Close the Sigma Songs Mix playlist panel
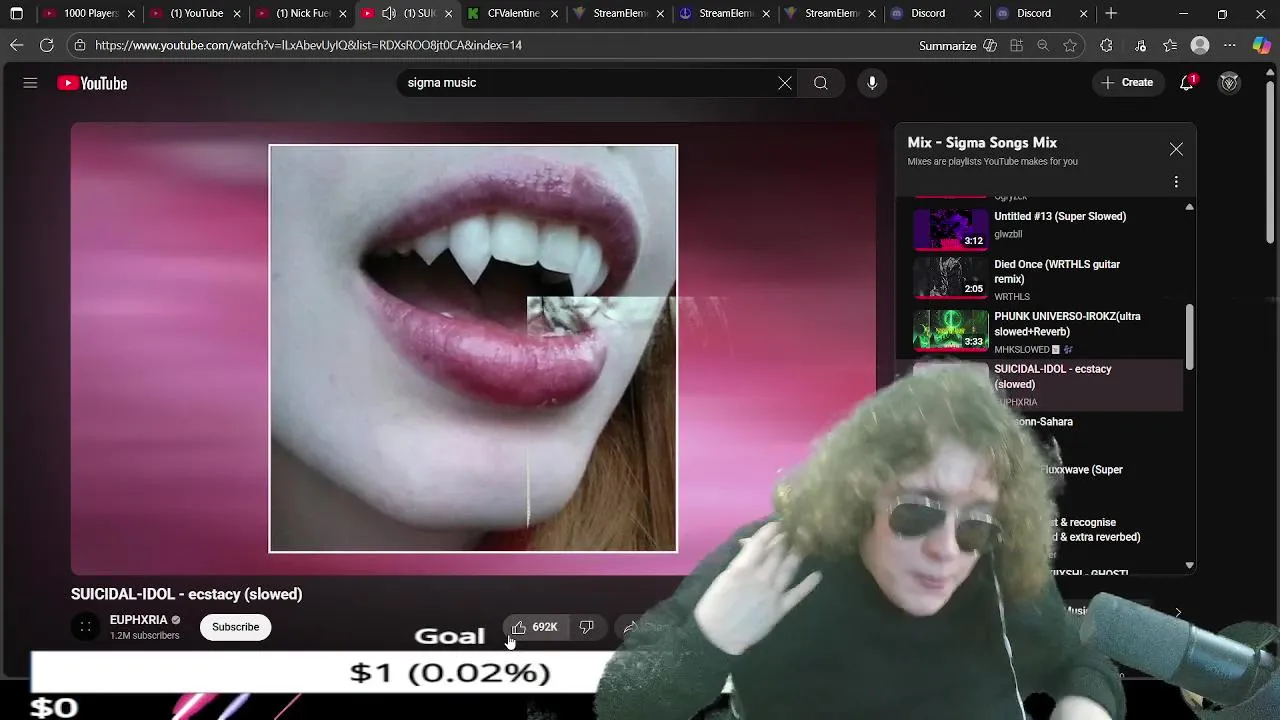Screen dimensions: 1280x720 click(x=1176, y=149)
